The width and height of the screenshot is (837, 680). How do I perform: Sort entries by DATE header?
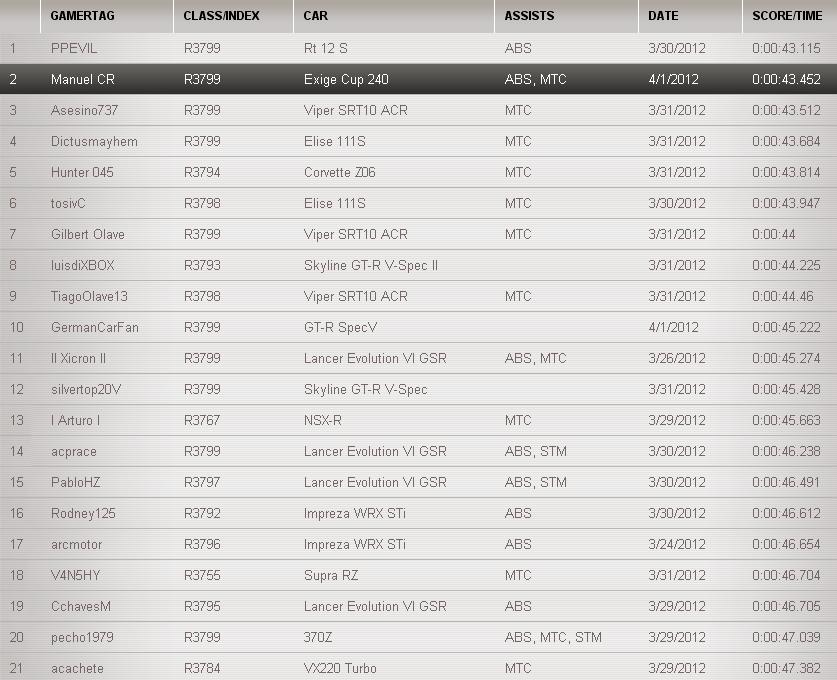(x=663, y=16)
